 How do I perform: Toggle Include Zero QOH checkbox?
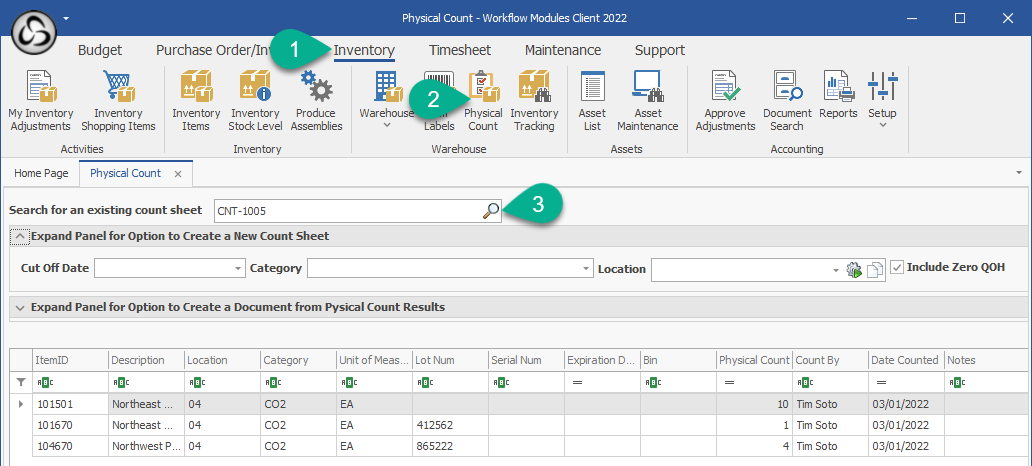[897, 268]
